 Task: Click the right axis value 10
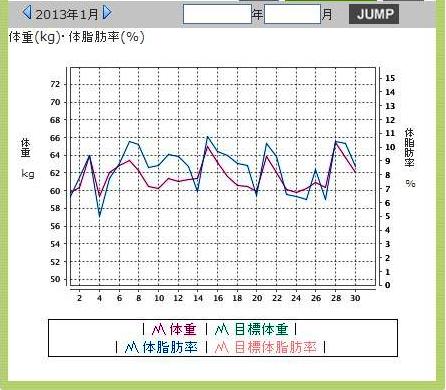tap(390, 147)
